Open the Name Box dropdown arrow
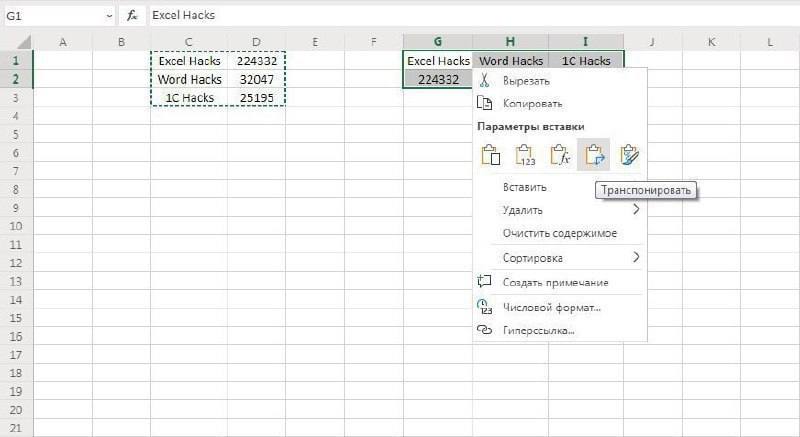The image size is (800, 437). pos(109,16)
